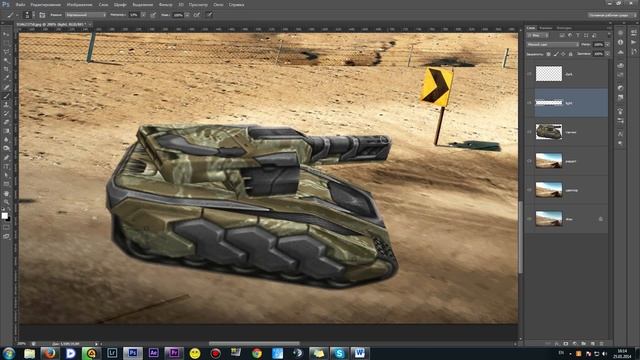Toggle pressure control for opacity
This screenshot has height=360, width=640.
(x=153, y=15)
